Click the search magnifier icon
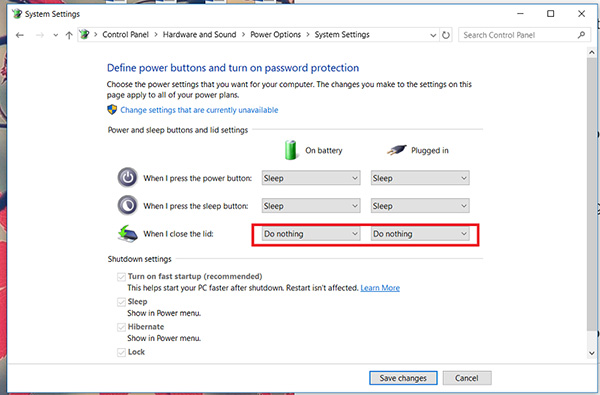The image size is (600, 395). point(581,35)
